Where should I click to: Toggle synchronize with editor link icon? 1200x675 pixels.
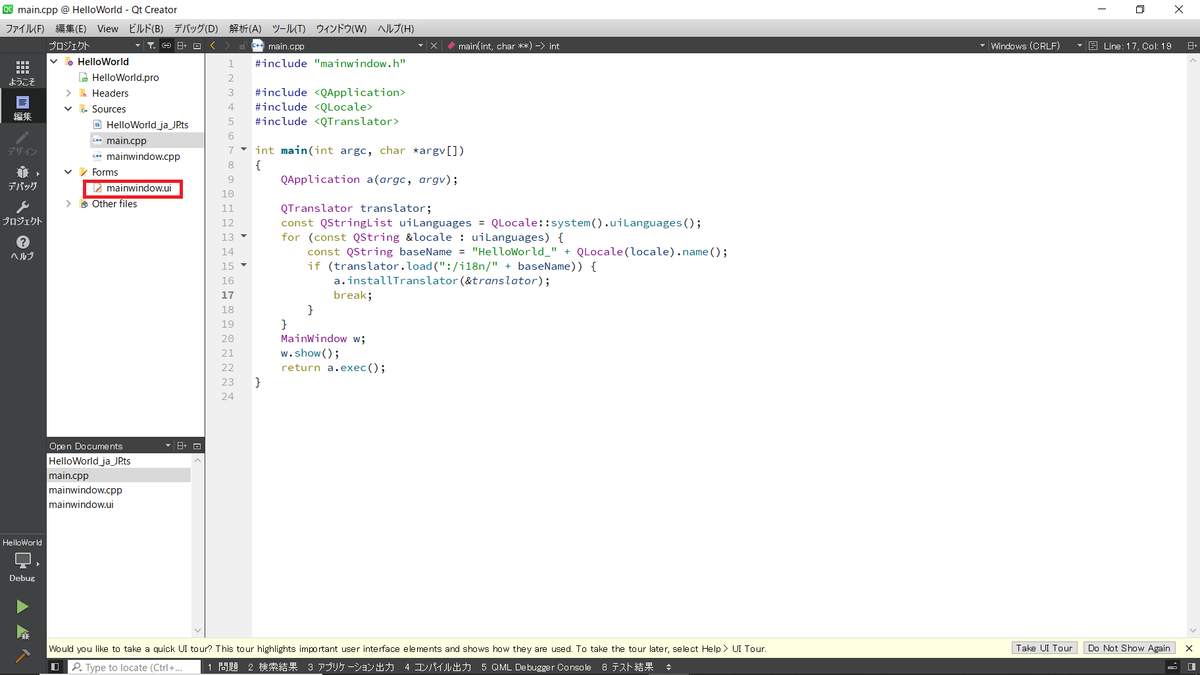point(166,45)
